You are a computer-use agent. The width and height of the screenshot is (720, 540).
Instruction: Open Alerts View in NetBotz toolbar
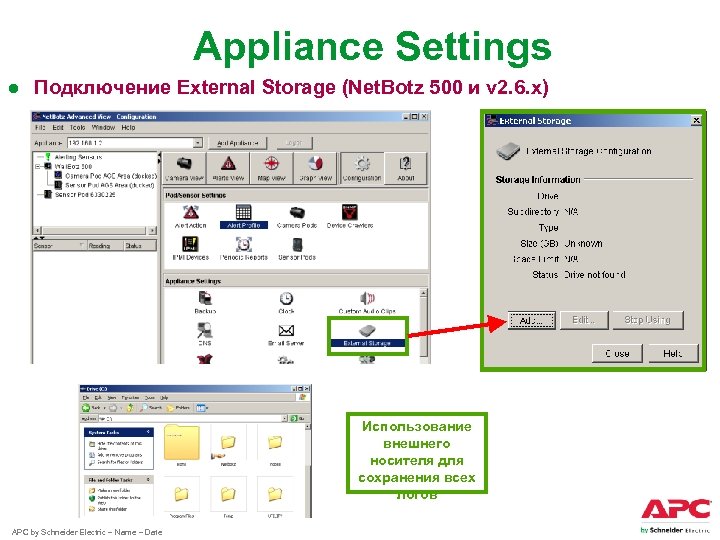[228, 169]
